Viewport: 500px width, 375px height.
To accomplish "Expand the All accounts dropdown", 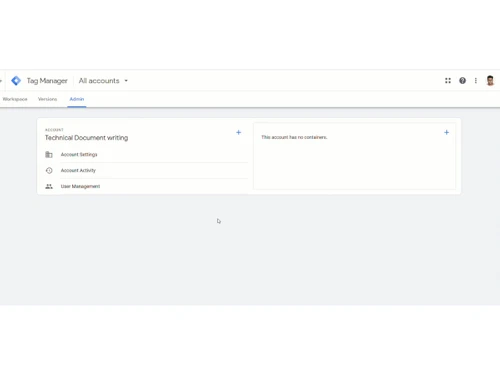I will (103, 81).
